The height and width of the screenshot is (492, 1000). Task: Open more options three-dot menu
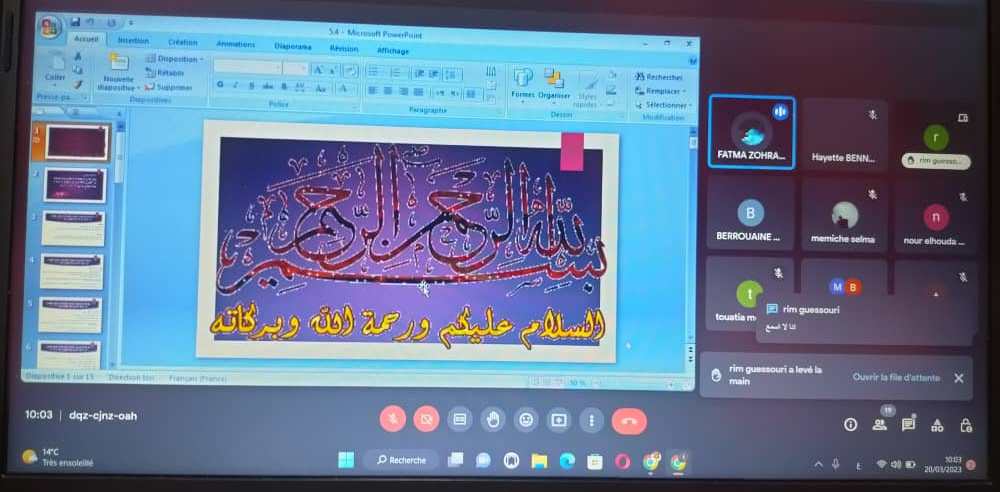pyautogui.click(x=591, y=421)
